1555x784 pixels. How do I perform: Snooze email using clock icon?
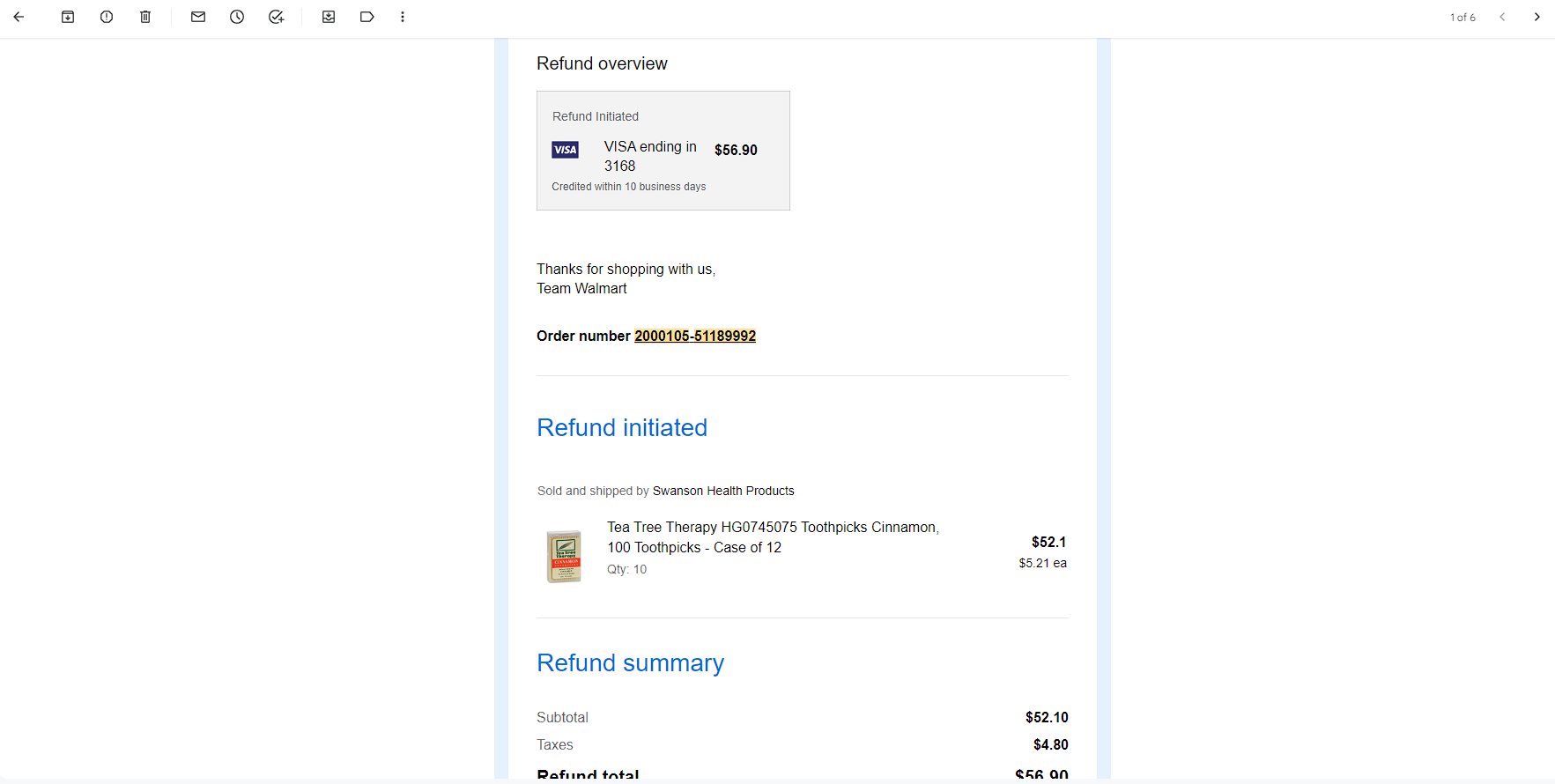[237, 17]
